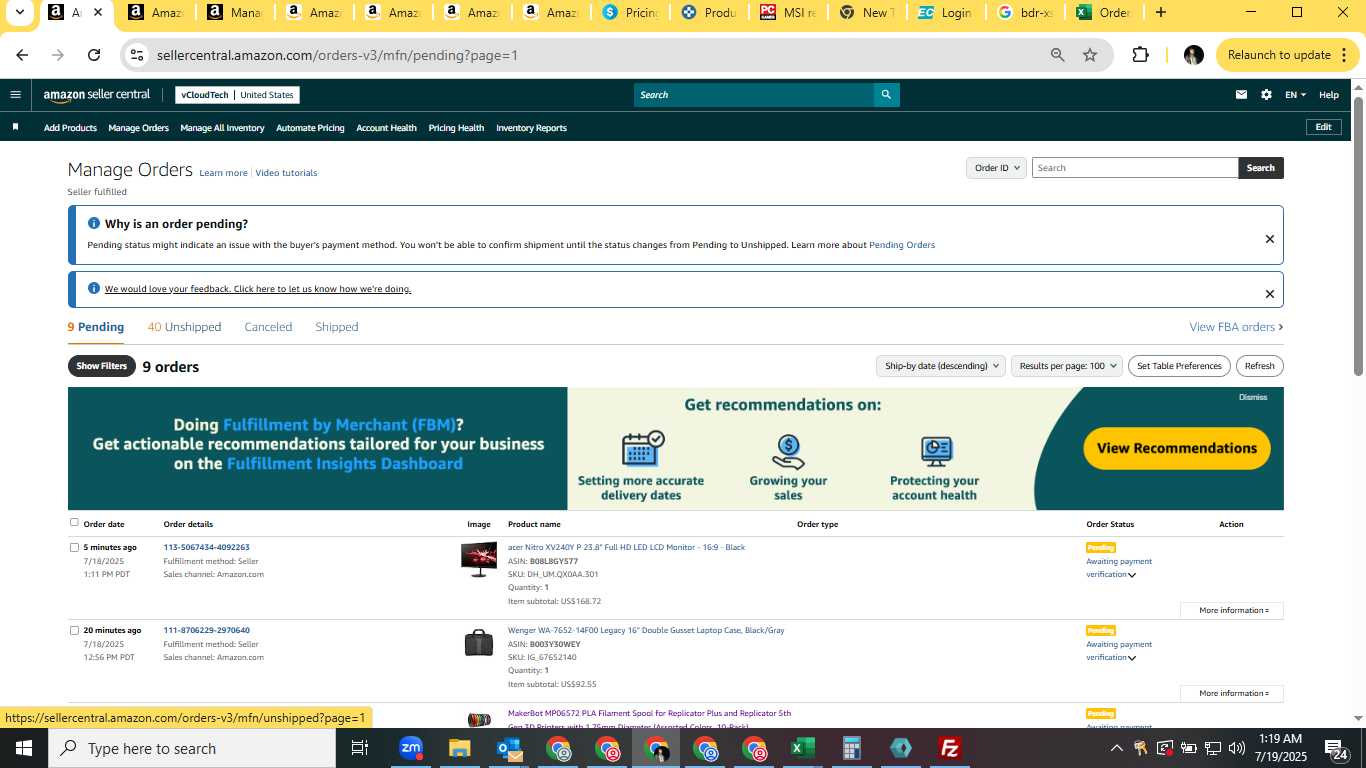Click the search magnifier button in header
The height and width of the screenshot is (768, 1366).
click(x=886, y=95)
